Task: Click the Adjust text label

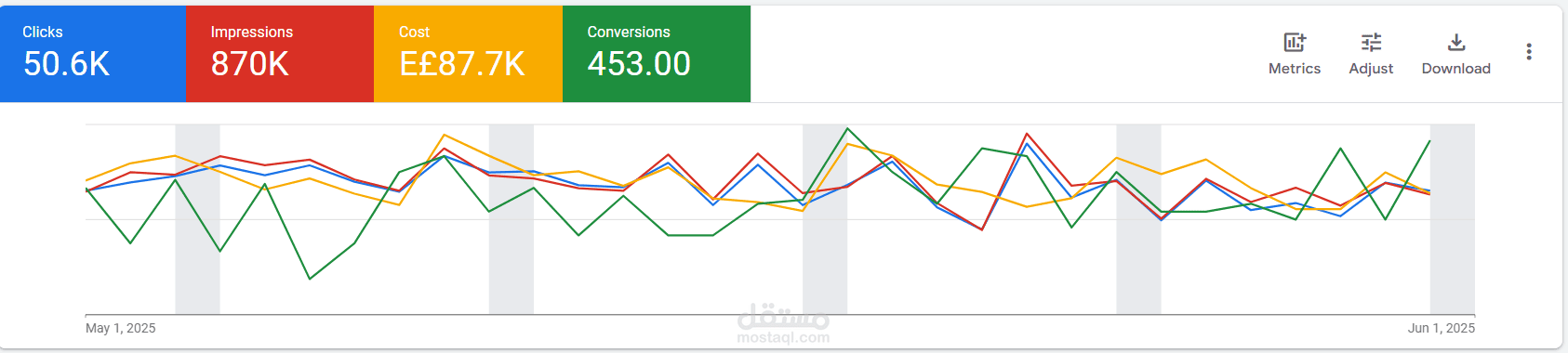Action: point(1371,69)
